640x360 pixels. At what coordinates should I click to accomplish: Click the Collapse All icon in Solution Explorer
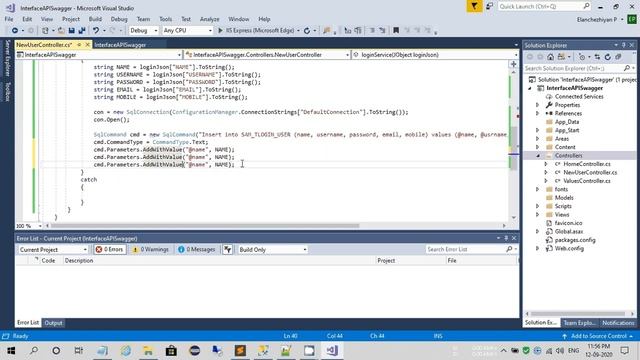pos(618,57)
